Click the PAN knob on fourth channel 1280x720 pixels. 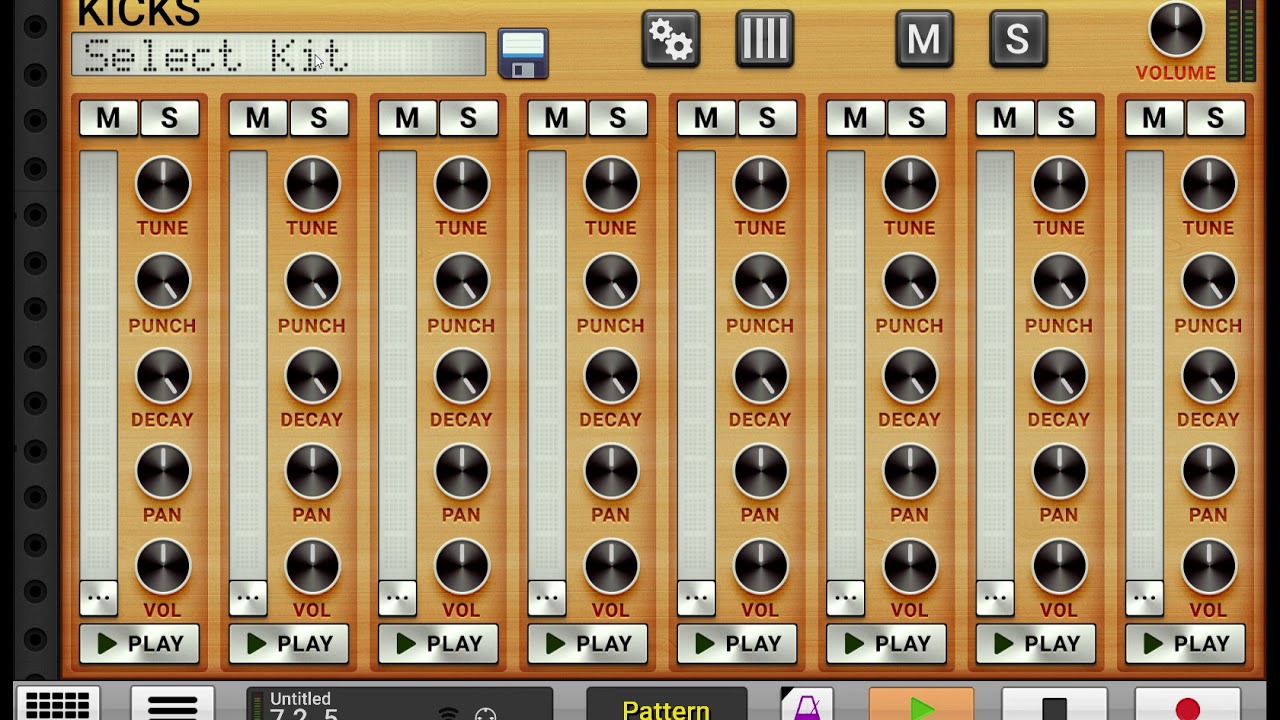click(611, 471)
